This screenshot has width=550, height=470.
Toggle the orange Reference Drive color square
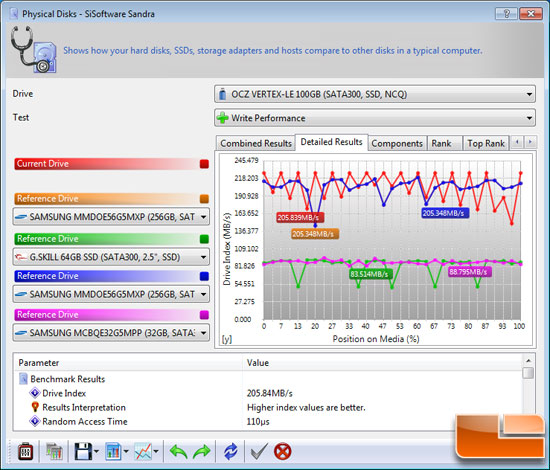pos(204,199)
